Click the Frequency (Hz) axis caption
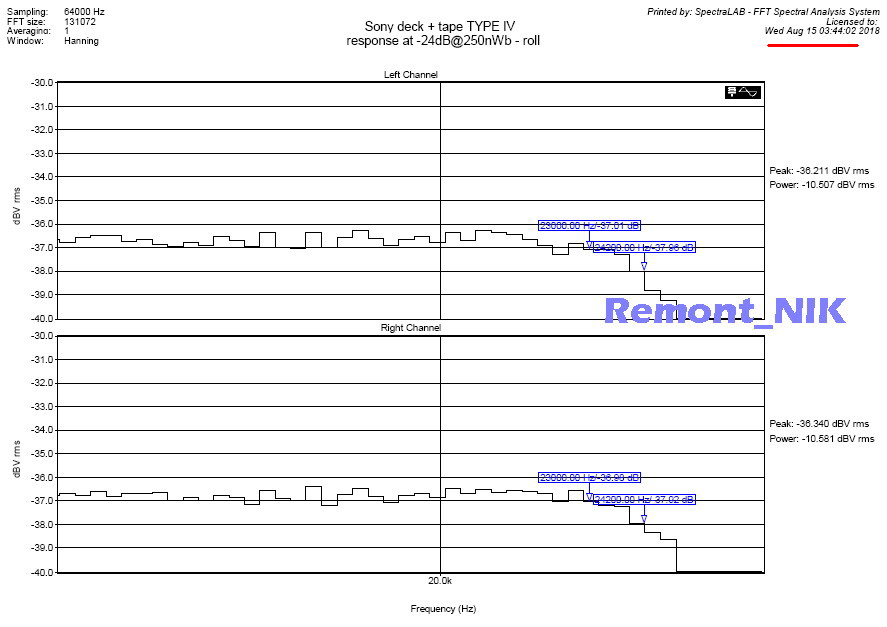The image size is (887, 627). [x=443, y=608]
